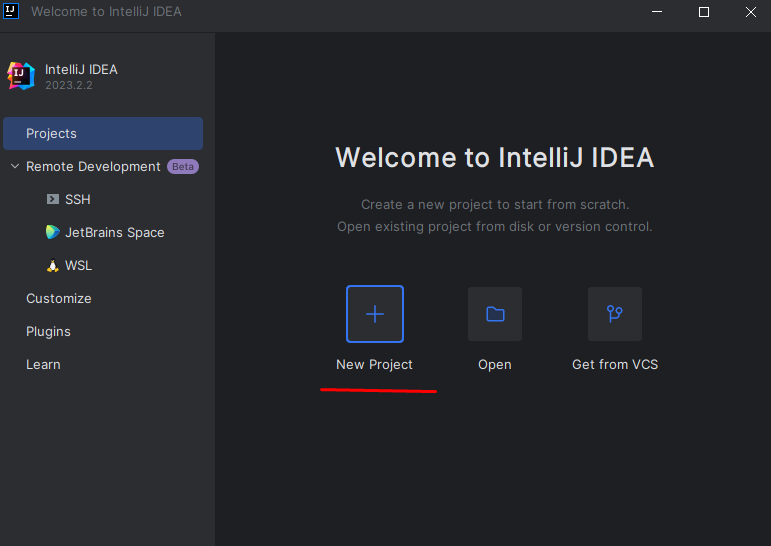
Task: Click the SSH terminal icon
Action: click(x=53, y=199)
